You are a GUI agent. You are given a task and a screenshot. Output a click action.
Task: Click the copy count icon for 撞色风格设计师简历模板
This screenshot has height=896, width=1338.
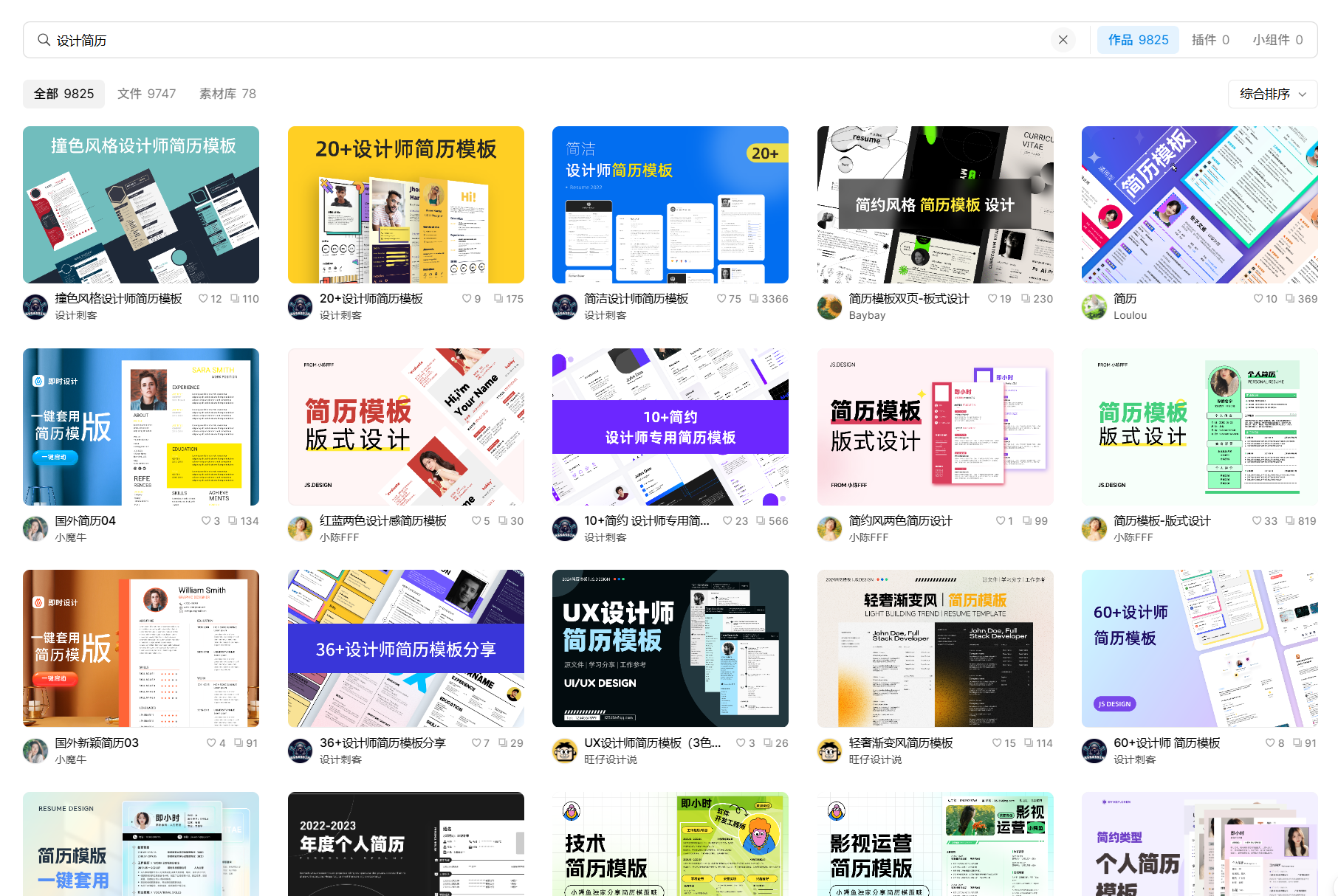pyautogui.click(x=235, y=299)
